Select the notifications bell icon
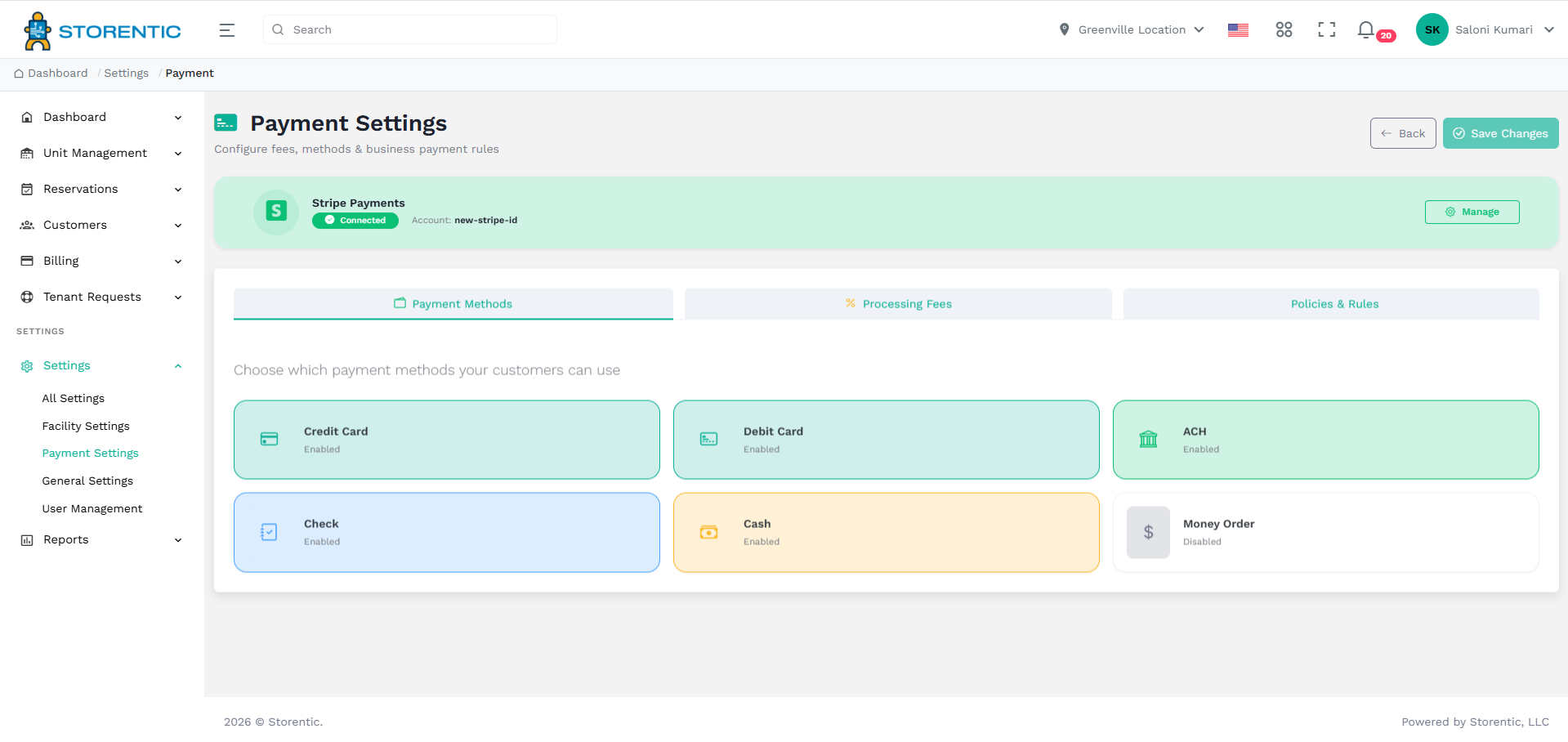This screenshot has height=742, width=1568. pos(1365,29)
